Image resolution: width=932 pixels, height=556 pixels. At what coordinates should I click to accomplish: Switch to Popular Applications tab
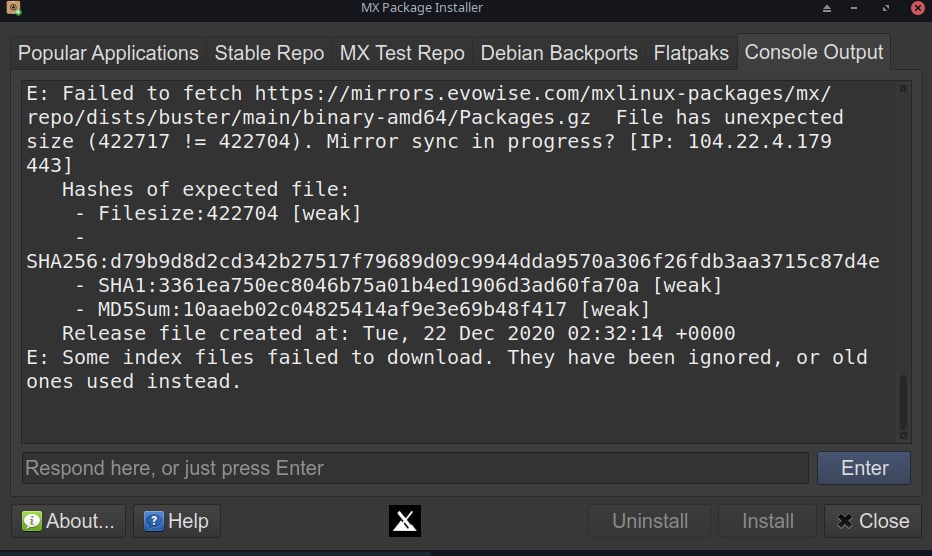pos(108,53)
